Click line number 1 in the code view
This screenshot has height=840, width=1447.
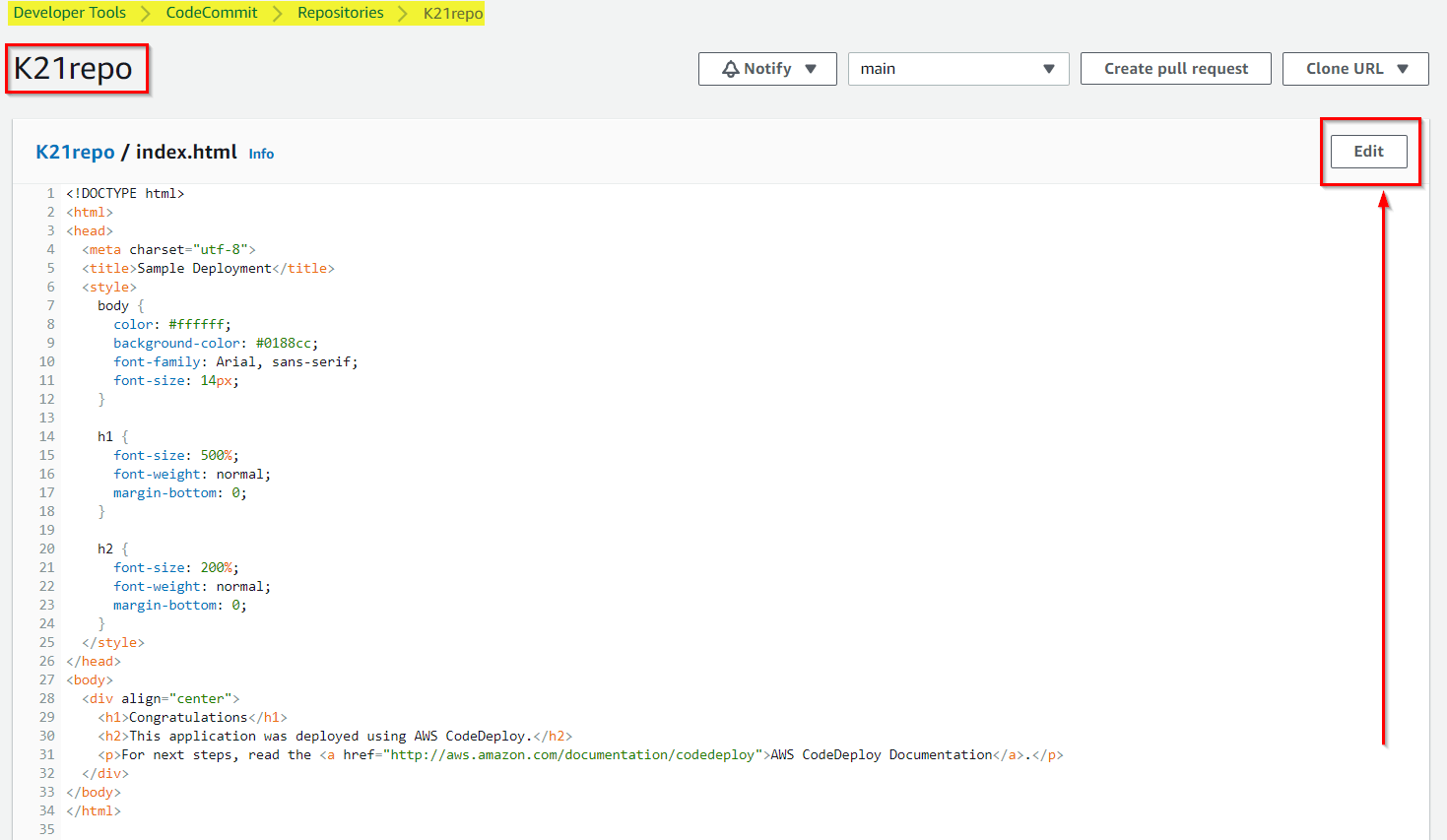[x=50, y=193]
